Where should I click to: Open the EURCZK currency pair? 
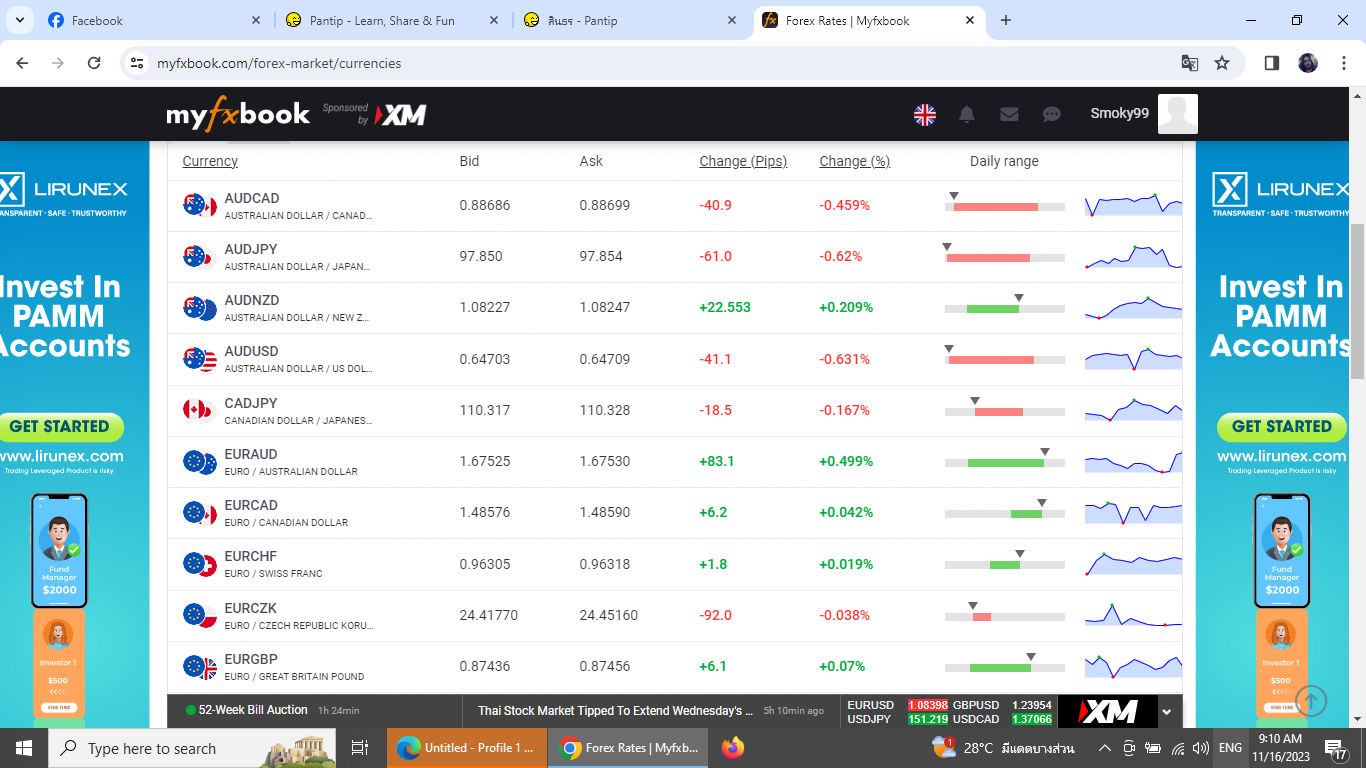[251, 608]
